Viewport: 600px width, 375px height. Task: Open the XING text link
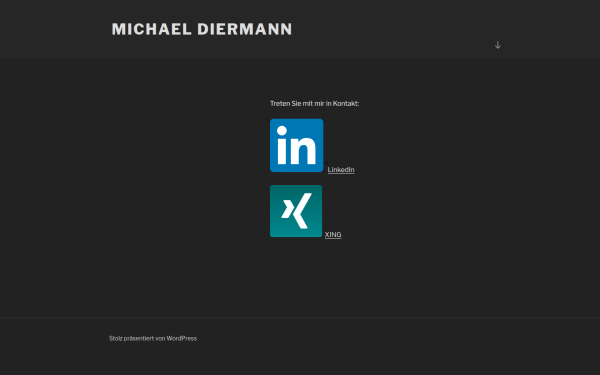pos(333,235)
